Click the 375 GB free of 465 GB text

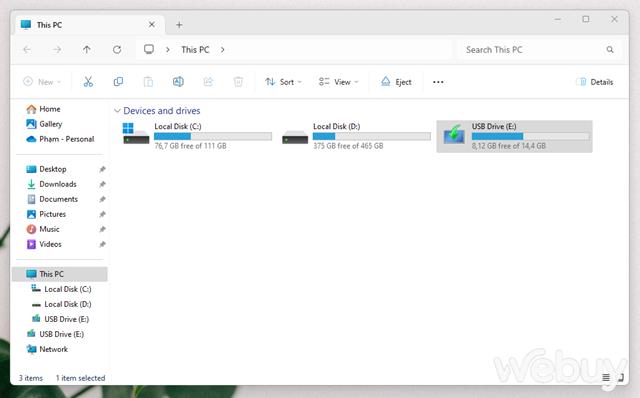(348, 146)
